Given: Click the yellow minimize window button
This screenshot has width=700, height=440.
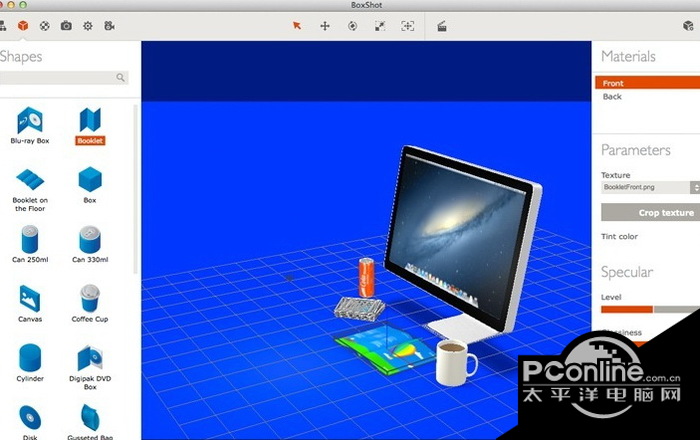Looking at the screenshot, I should click(11, 5).
